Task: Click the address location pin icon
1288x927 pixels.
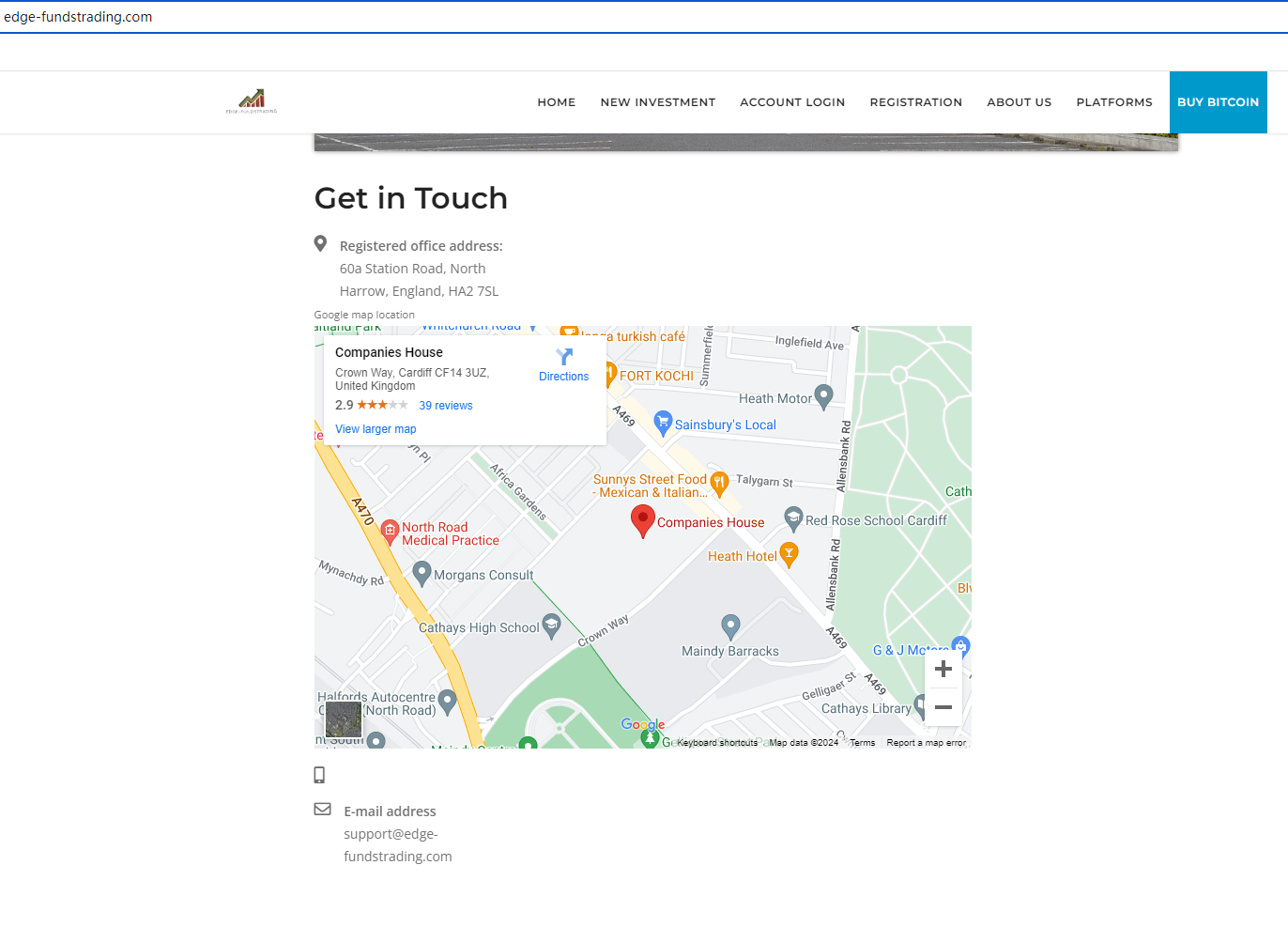Action: [320, 244]
